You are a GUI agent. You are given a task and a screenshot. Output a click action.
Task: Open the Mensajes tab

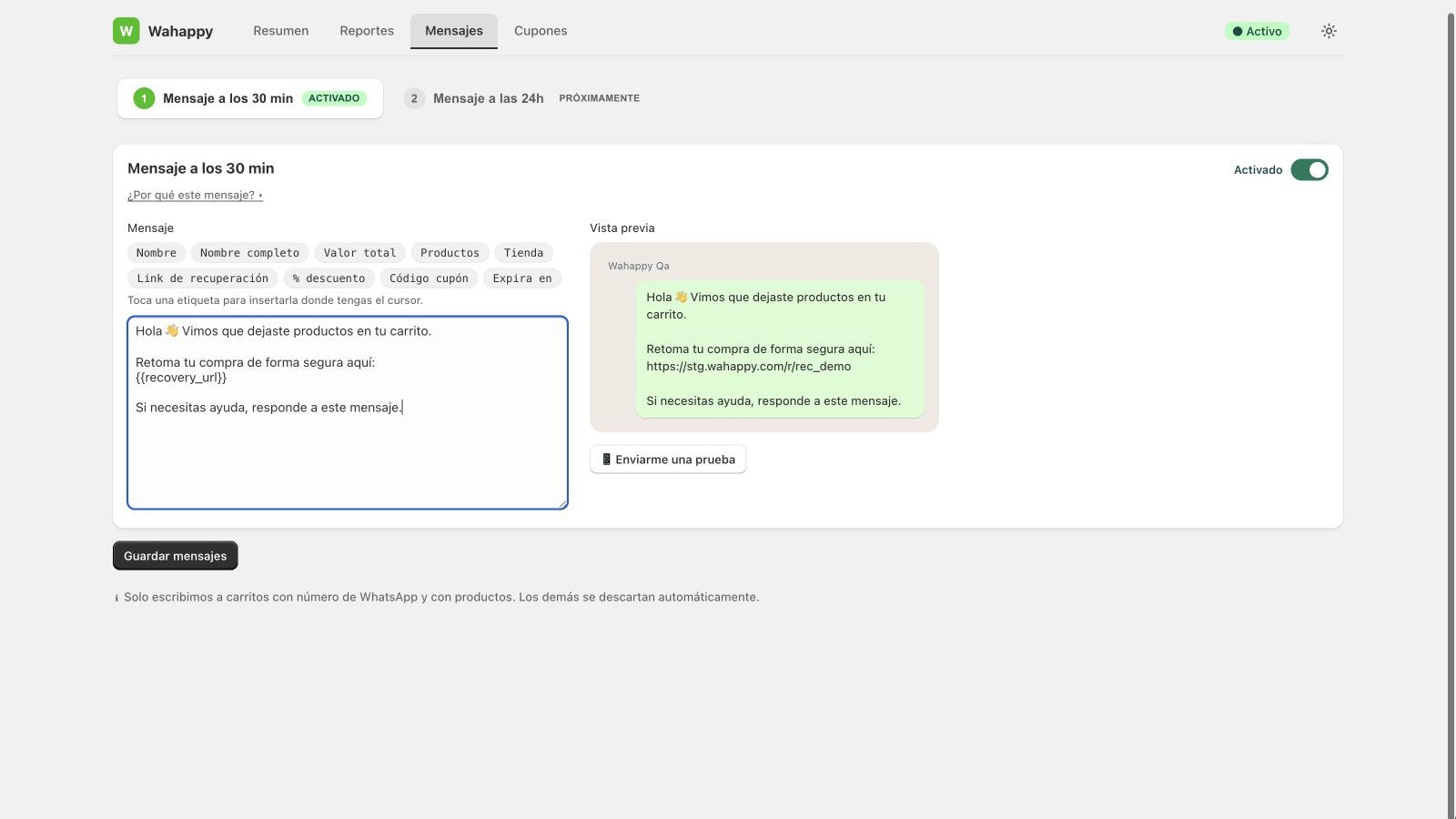454,31
